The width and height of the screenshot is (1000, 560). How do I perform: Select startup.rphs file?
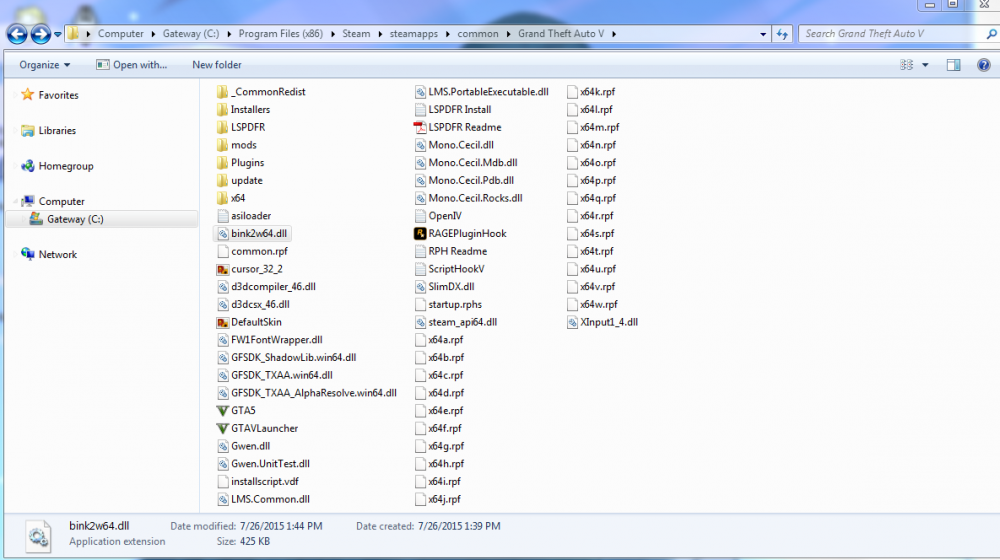(448, 305)
